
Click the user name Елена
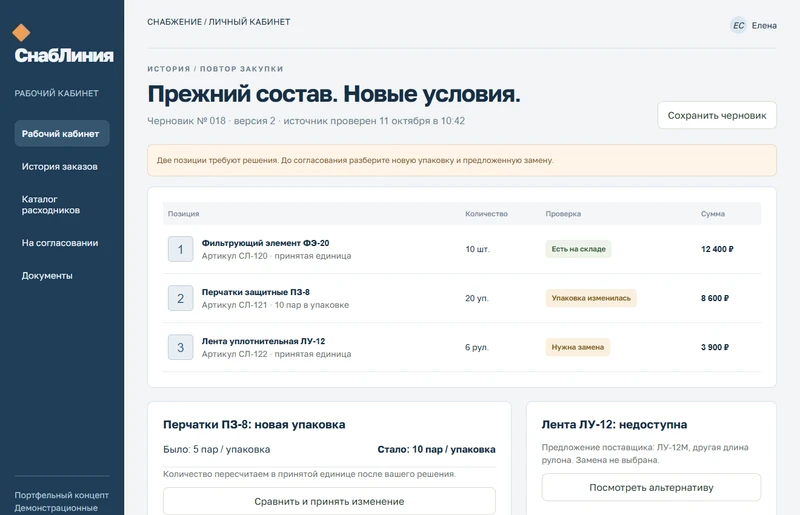pyautogui.click(x=764, y=26)
